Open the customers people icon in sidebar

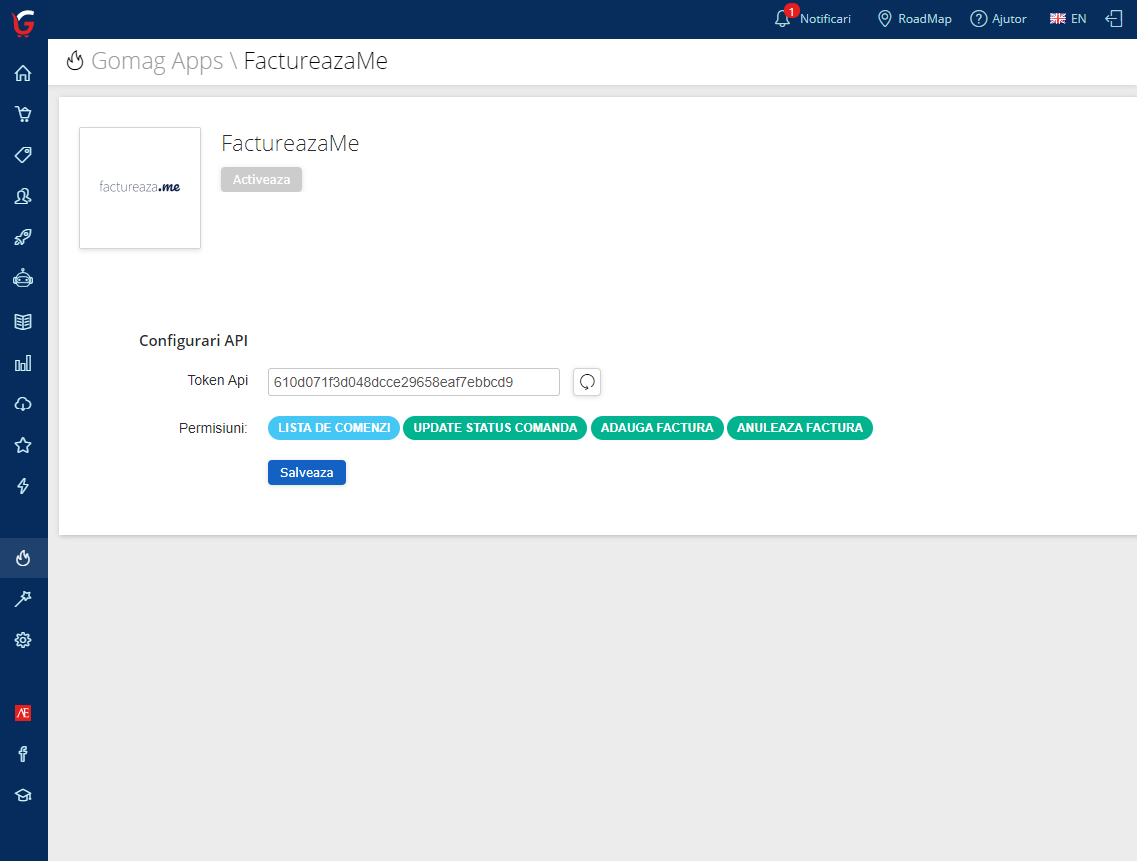(x=23, y=197)
